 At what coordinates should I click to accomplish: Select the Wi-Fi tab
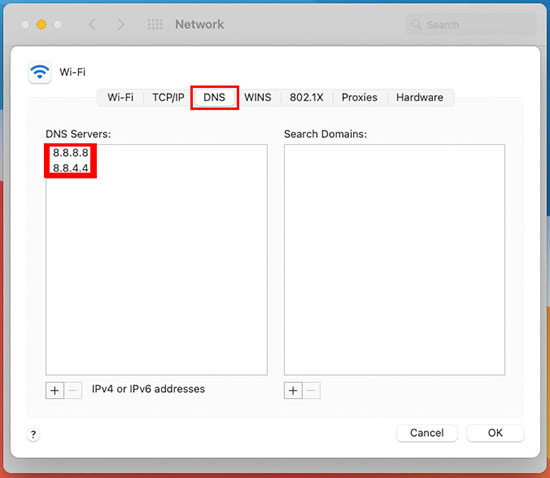pos(120,97)
